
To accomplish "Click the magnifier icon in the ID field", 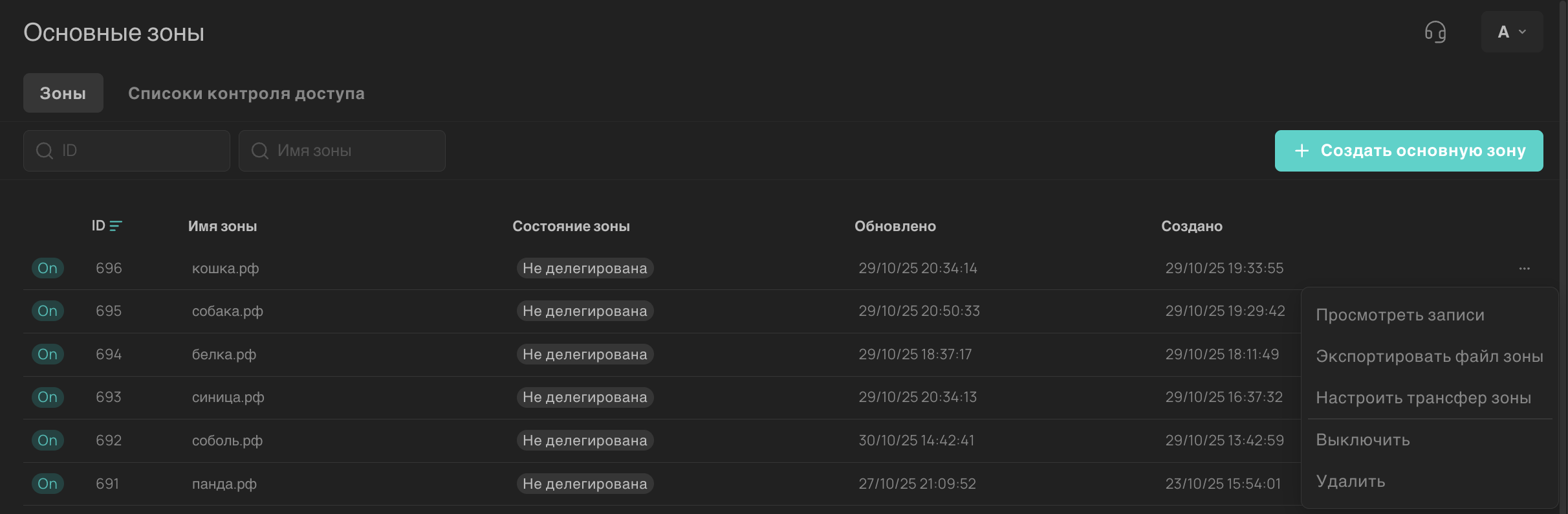I will click(x=44, y=150).
